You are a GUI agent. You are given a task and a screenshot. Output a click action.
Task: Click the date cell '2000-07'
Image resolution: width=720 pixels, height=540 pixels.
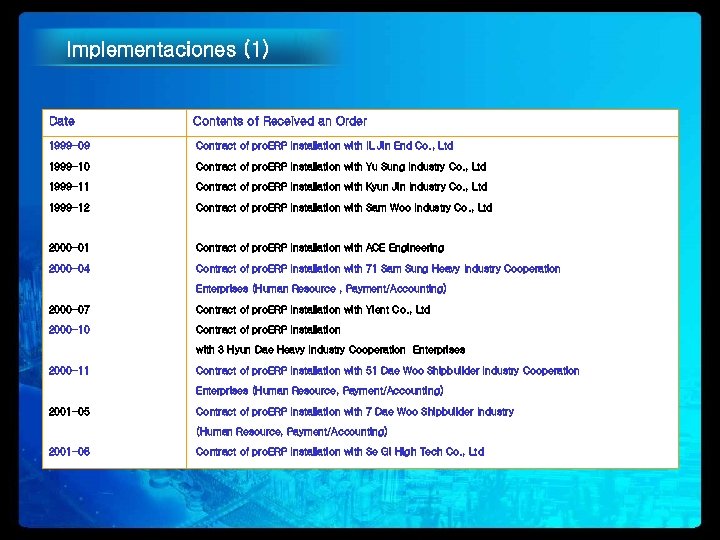coord(69,309)
